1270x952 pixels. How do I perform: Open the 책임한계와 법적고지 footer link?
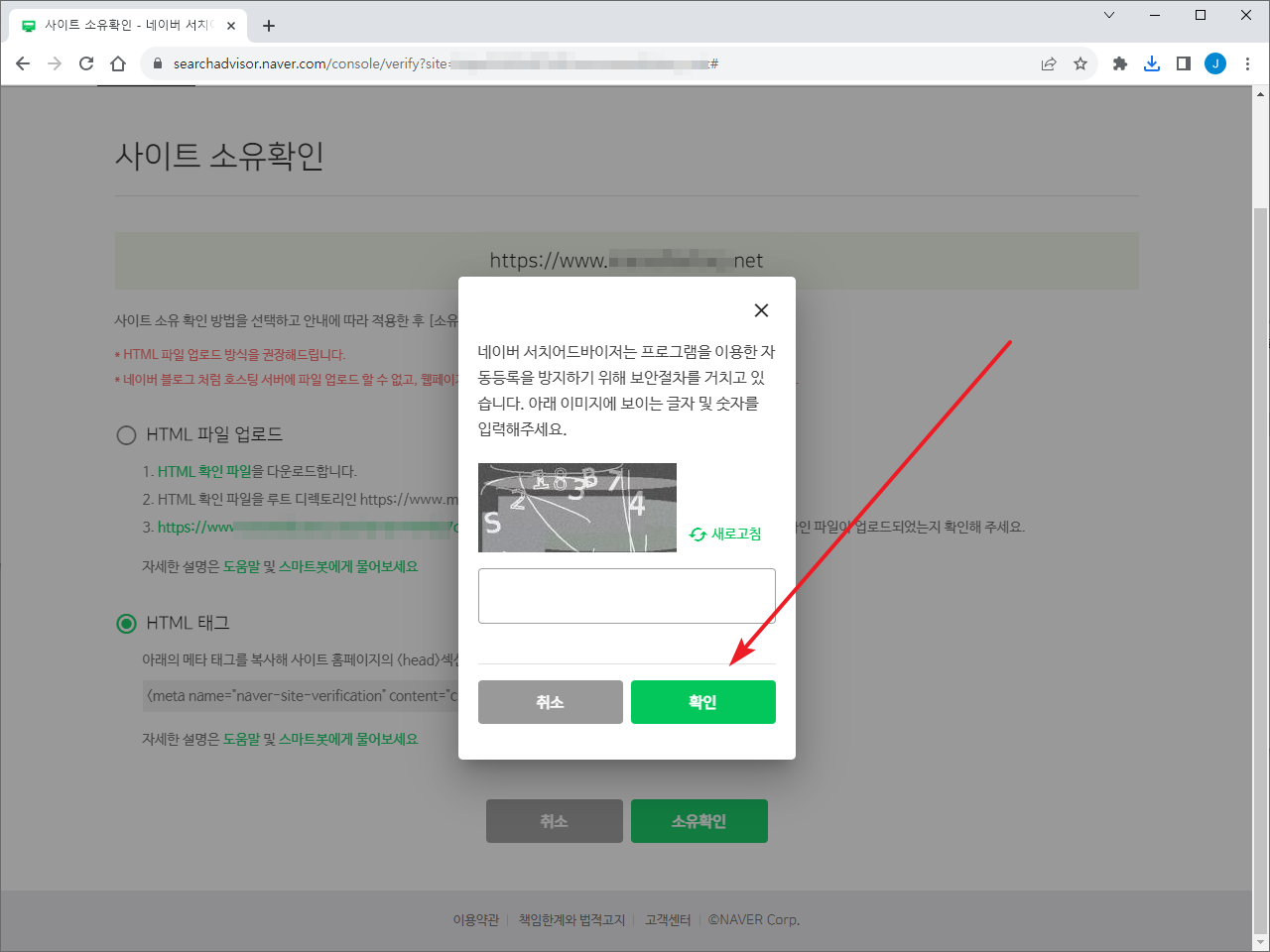click(x=572, y=919)
